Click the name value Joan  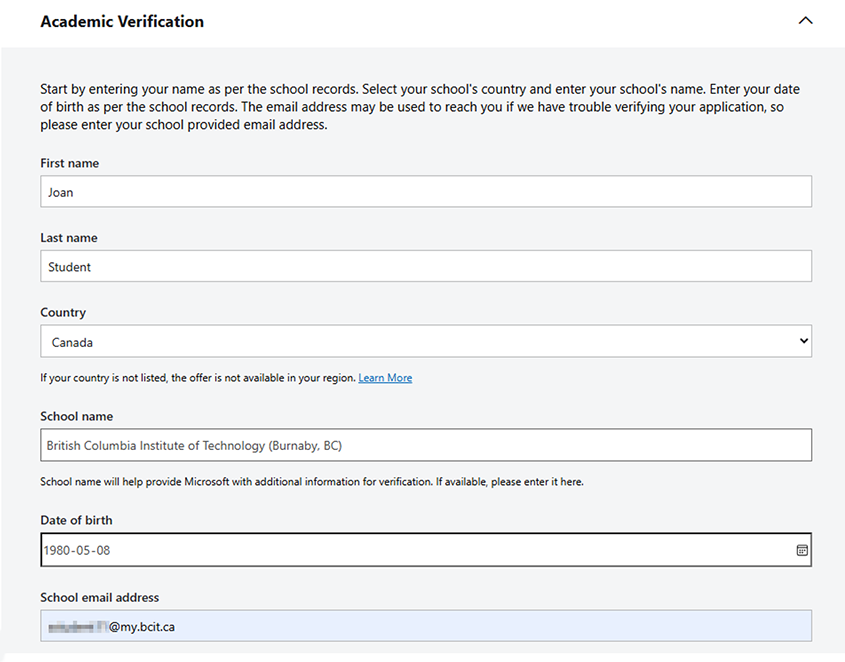pyautogui.click(x=60, y=191)
